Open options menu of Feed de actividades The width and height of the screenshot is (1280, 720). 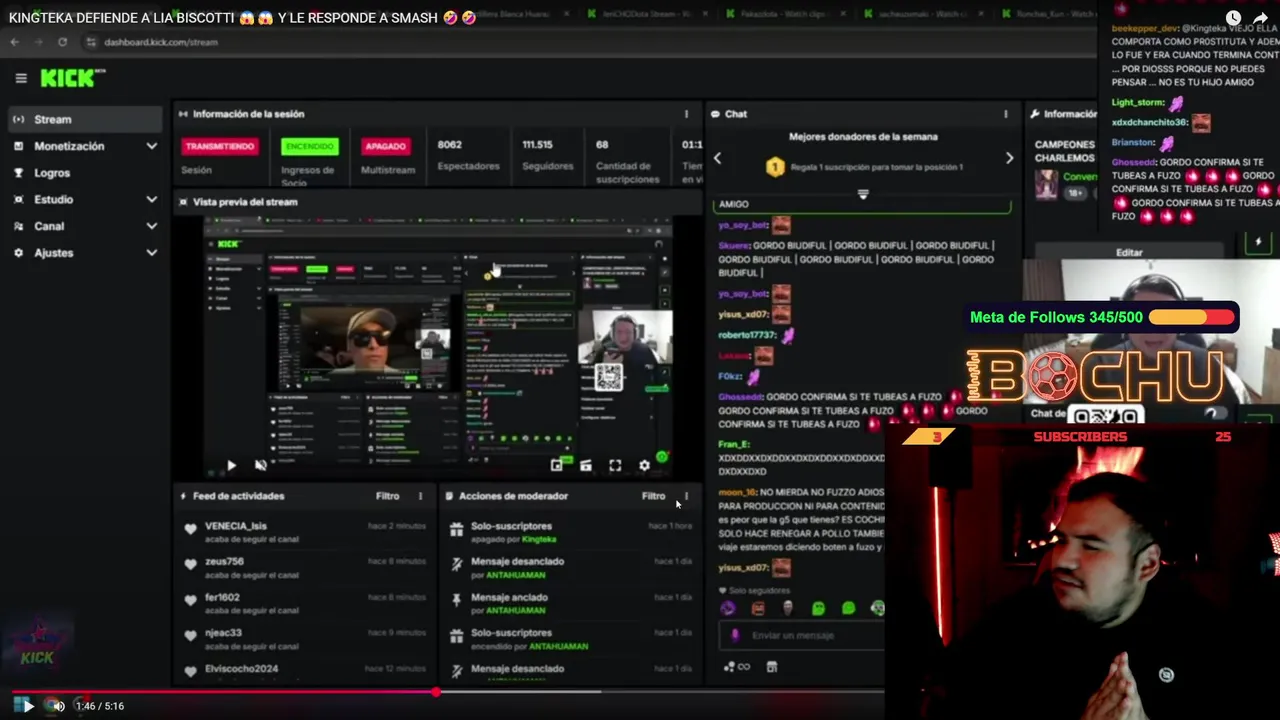click(420, 496)
